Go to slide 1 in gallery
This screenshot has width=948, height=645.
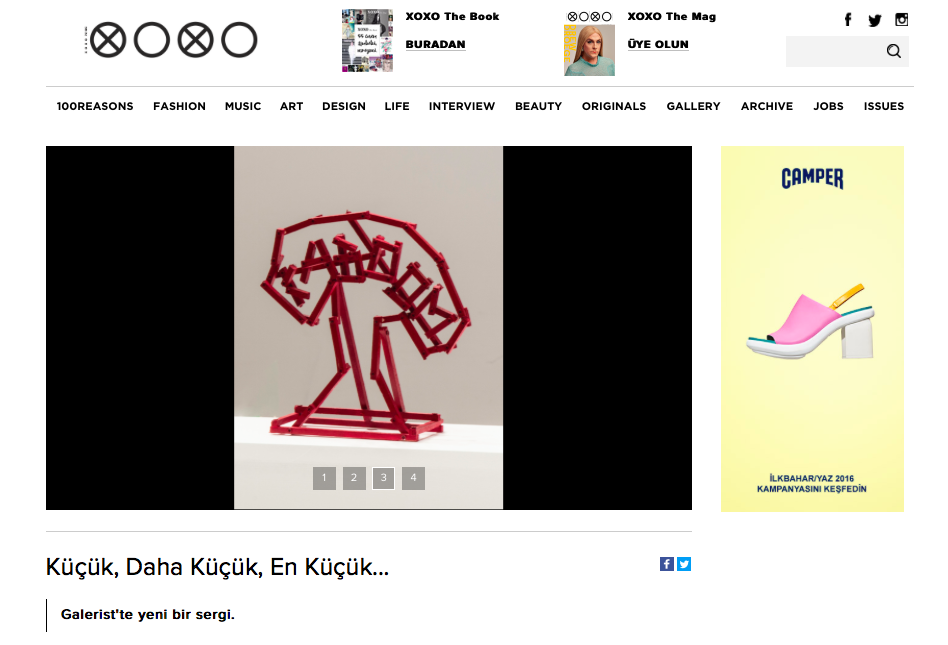324,478
